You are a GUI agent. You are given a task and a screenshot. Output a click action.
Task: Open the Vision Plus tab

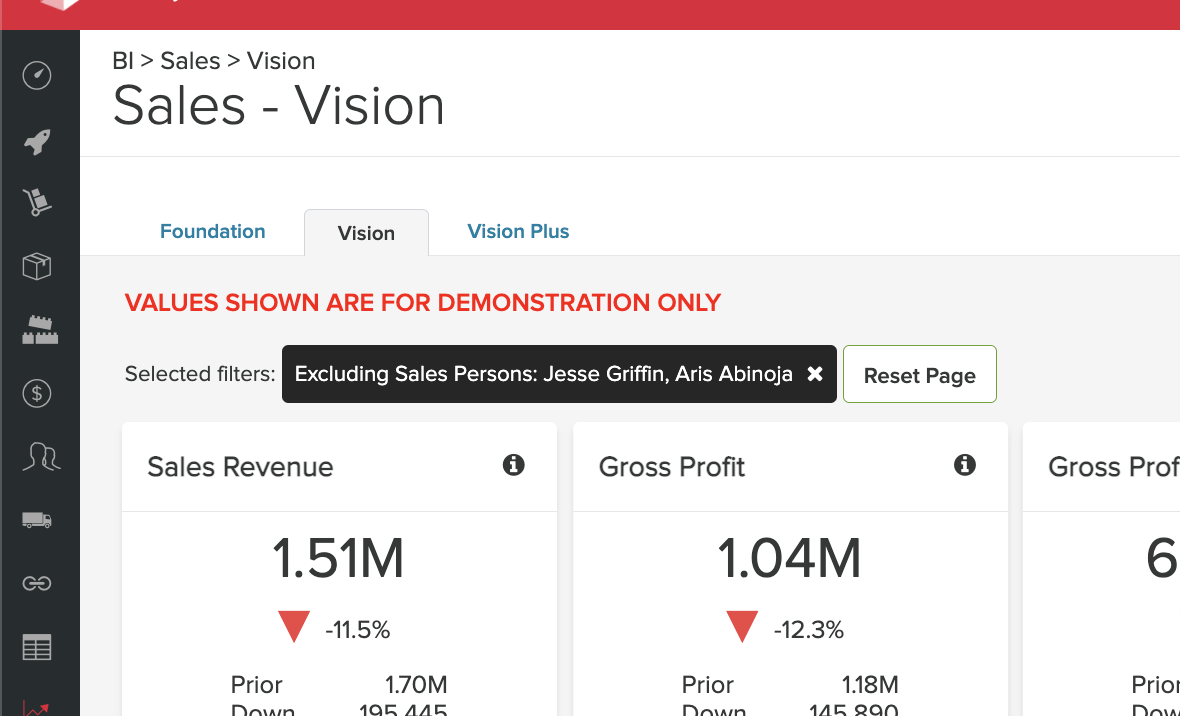(x=518, y=231)
